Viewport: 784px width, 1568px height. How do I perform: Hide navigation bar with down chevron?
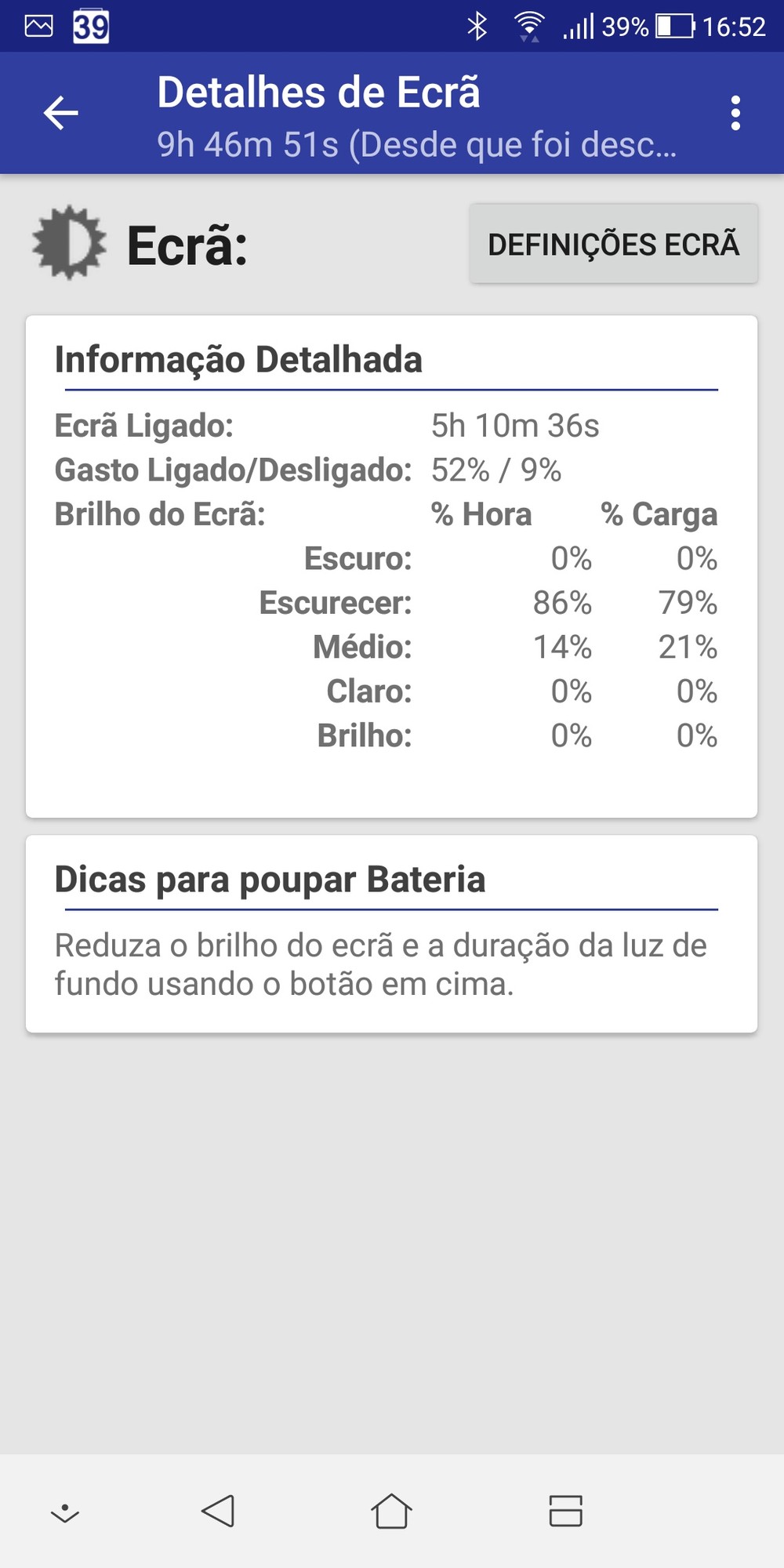(x=65, y=1512)
